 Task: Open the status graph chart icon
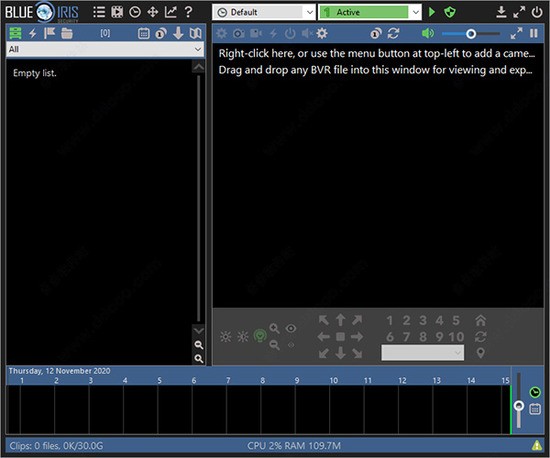pos(170,12)
